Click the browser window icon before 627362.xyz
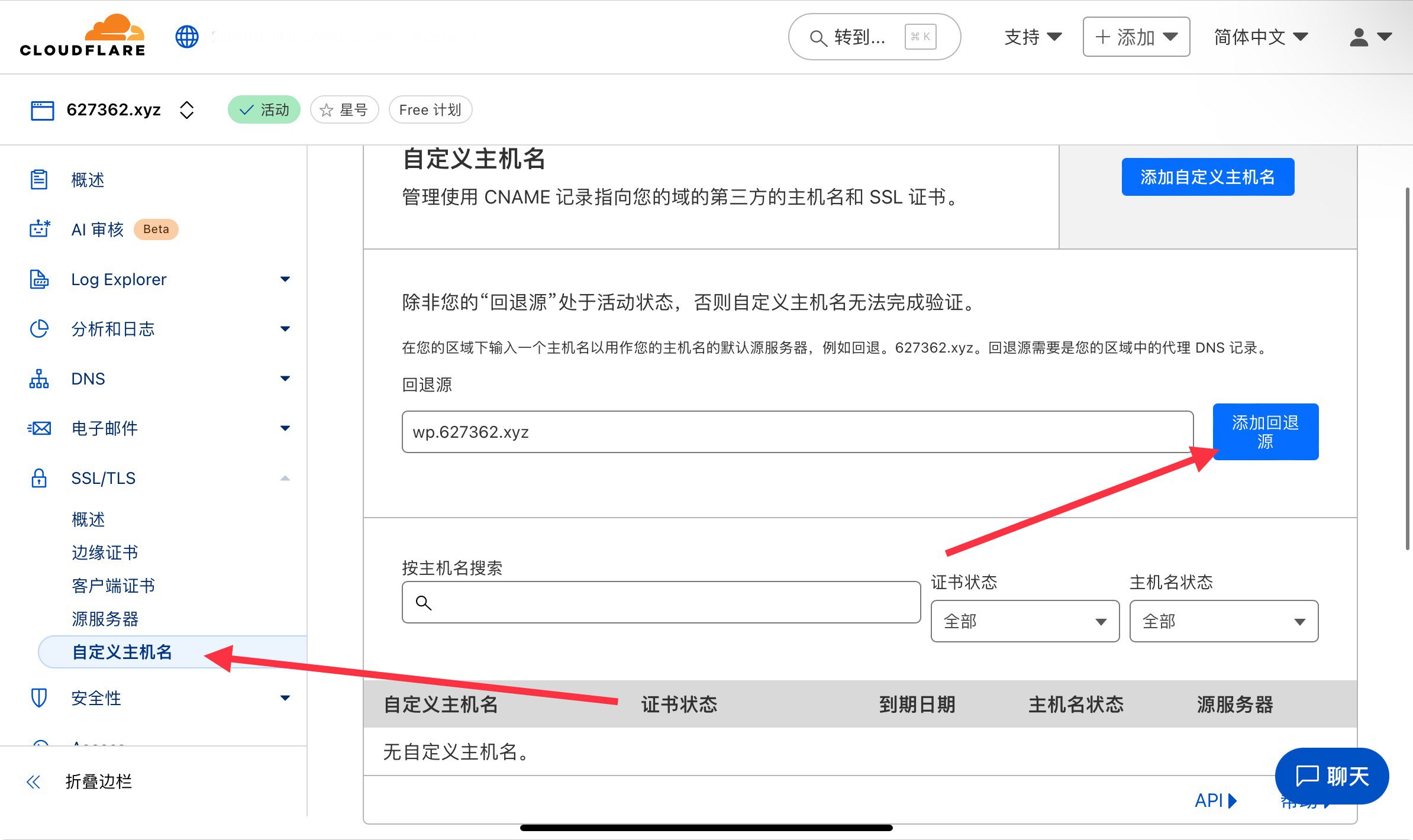 (x=42, y=110)
